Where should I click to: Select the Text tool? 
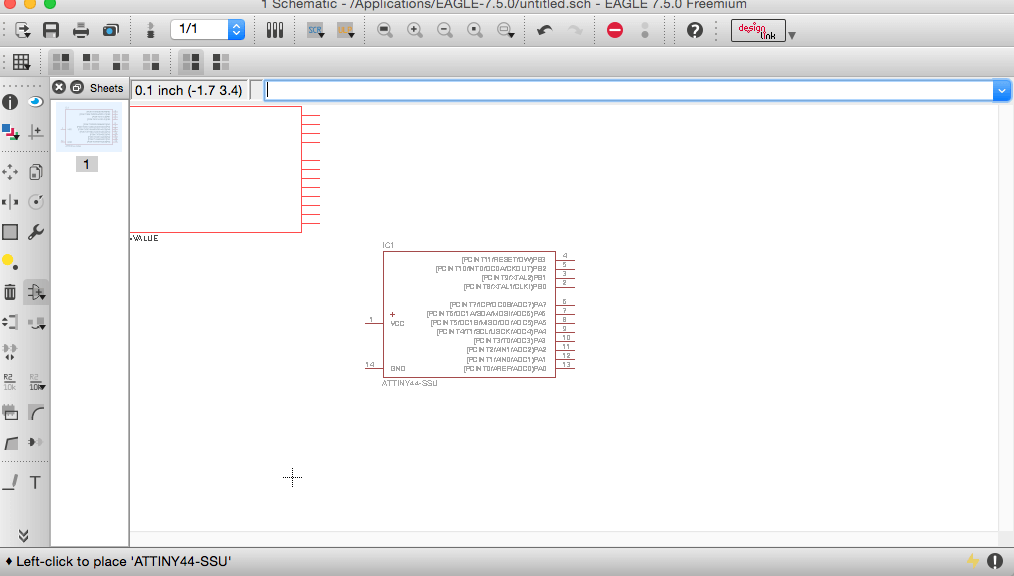[x=36, y=482]
